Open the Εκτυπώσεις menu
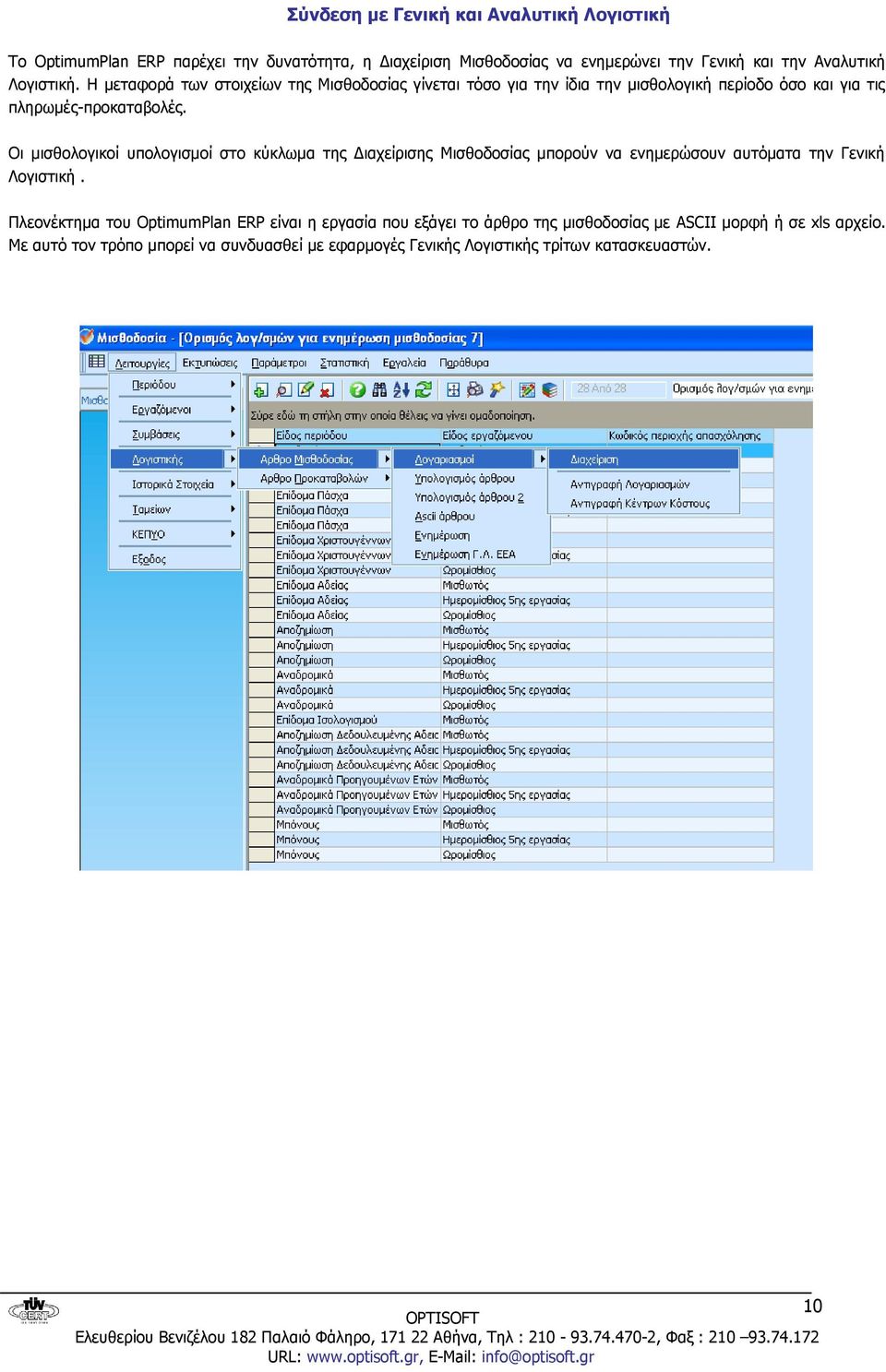The width and height of the screenshot is (886, 1372). point(210,363)
